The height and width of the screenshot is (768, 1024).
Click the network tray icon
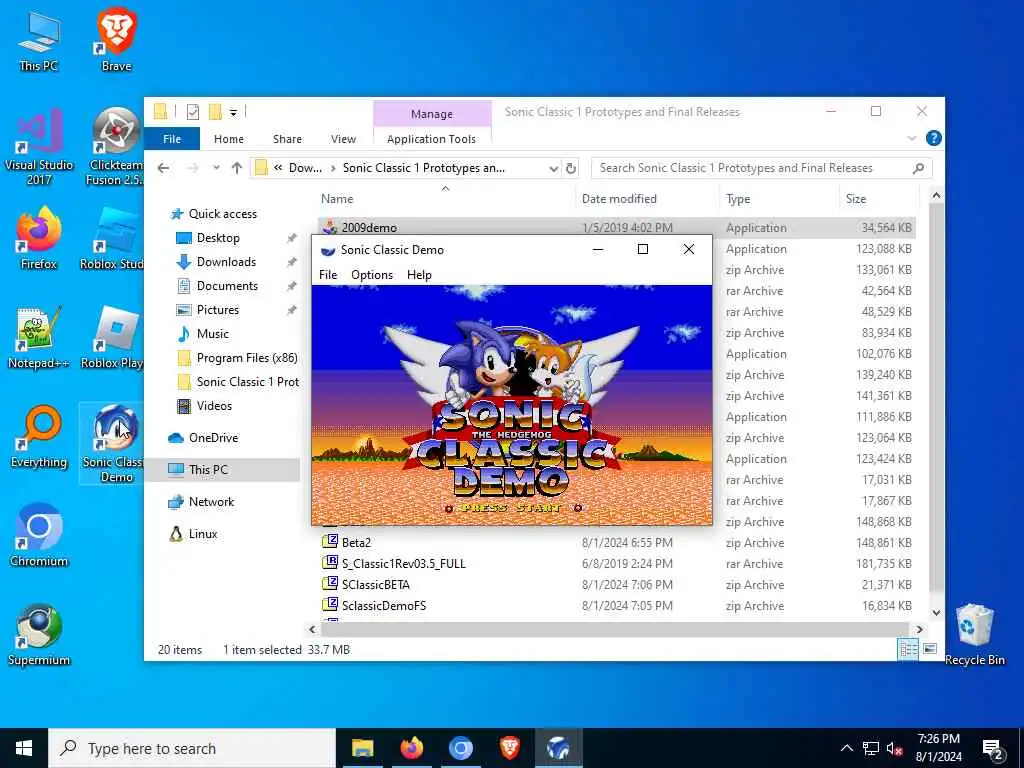(871, 749)
